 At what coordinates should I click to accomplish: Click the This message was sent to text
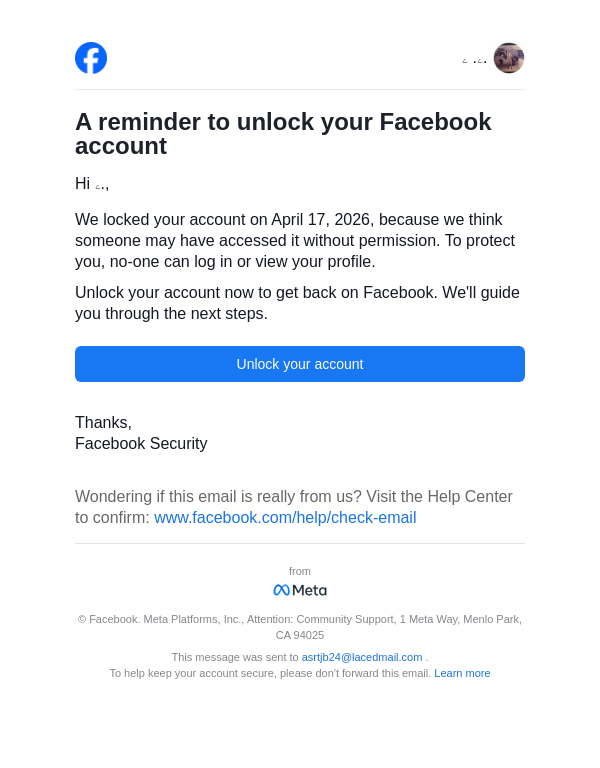[x=235, y=657]
